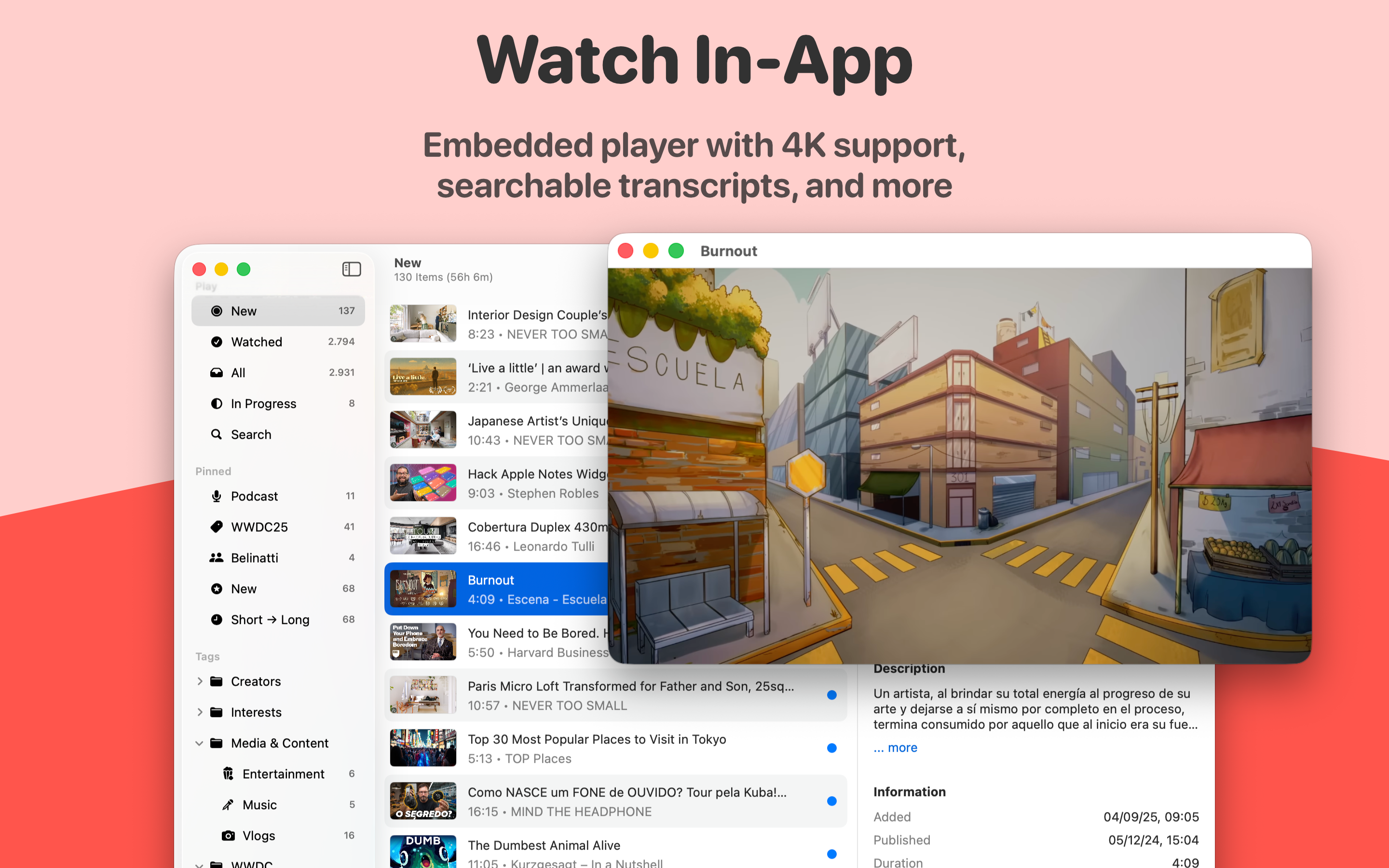Click the Belinatti people icon

coord(217,558)
